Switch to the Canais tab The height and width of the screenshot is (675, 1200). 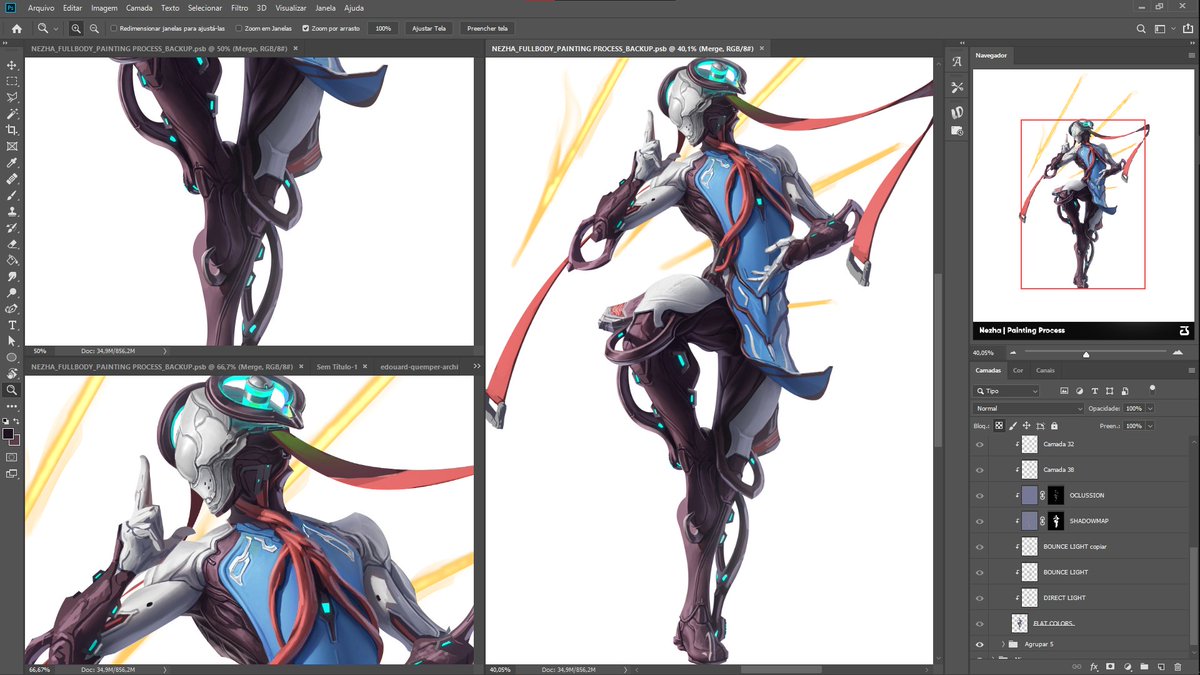coord(1045,370)
